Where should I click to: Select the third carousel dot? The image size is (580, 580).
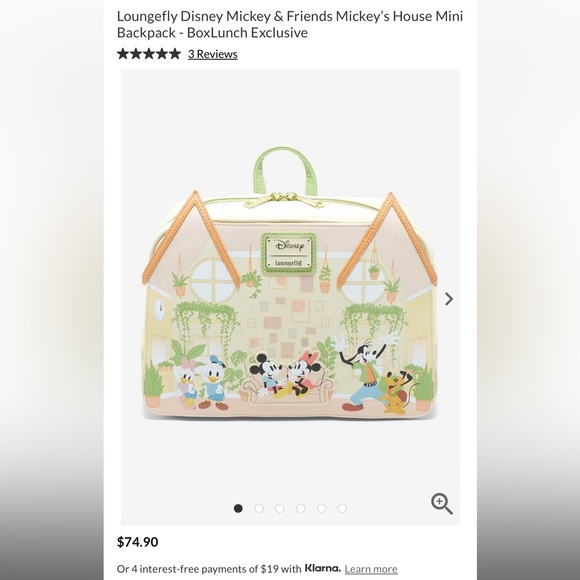[280, 508]
